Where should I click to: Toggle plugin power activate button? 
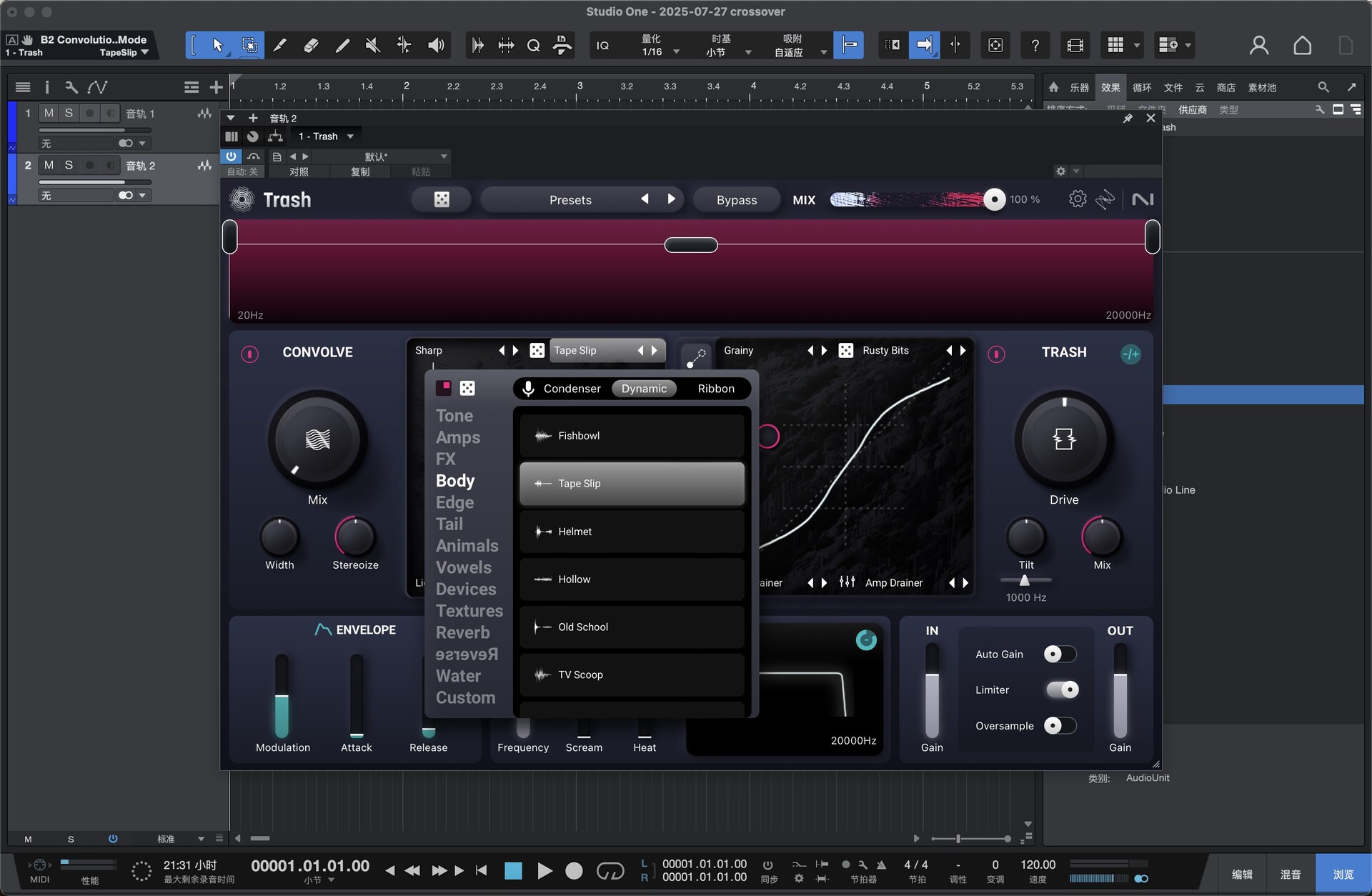(231, 156)
